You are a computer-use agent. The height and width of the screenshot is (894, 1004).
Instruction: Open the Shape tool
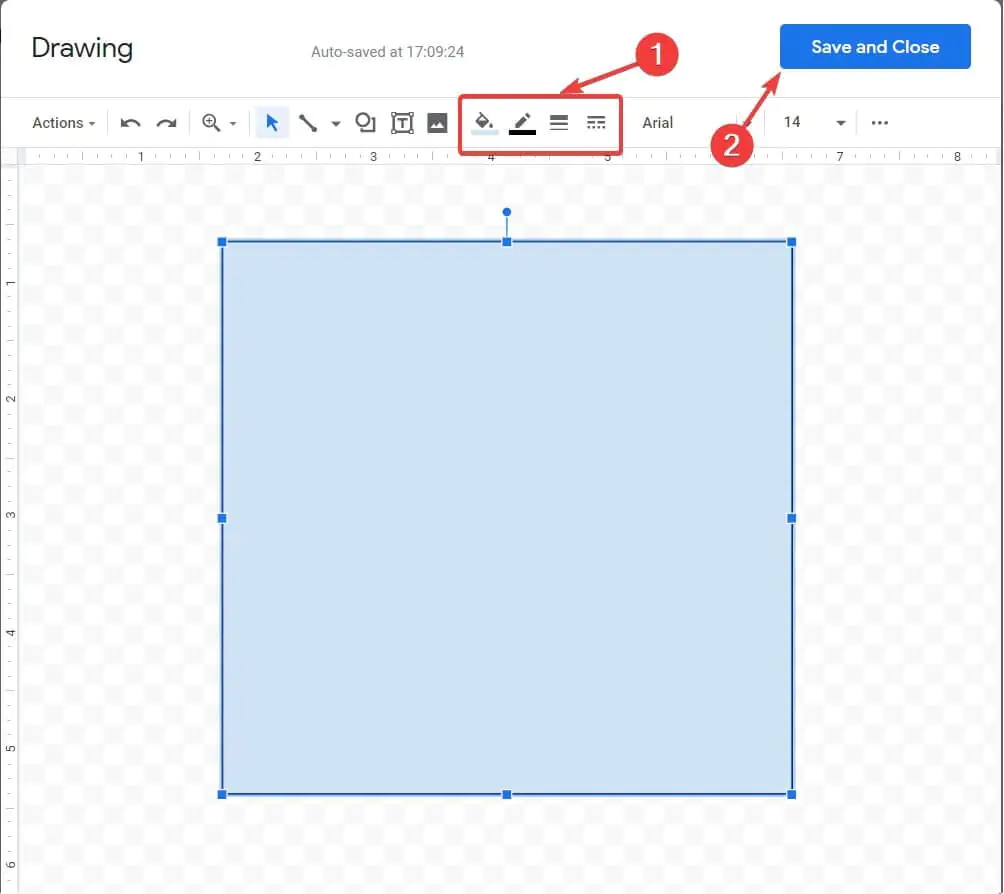tap(365, 122)
